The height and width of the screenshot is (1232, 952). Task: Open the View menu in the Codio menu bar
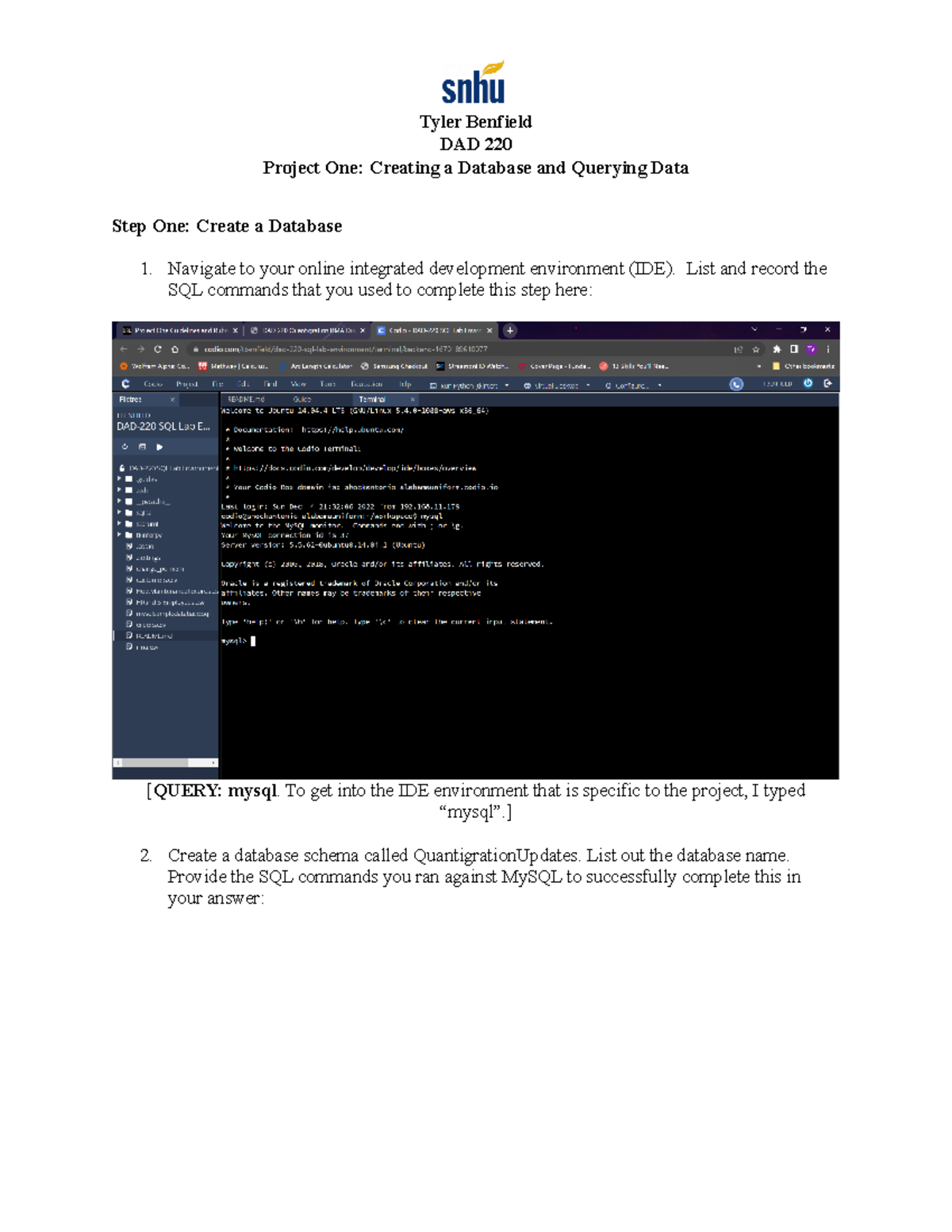(297, 383)
